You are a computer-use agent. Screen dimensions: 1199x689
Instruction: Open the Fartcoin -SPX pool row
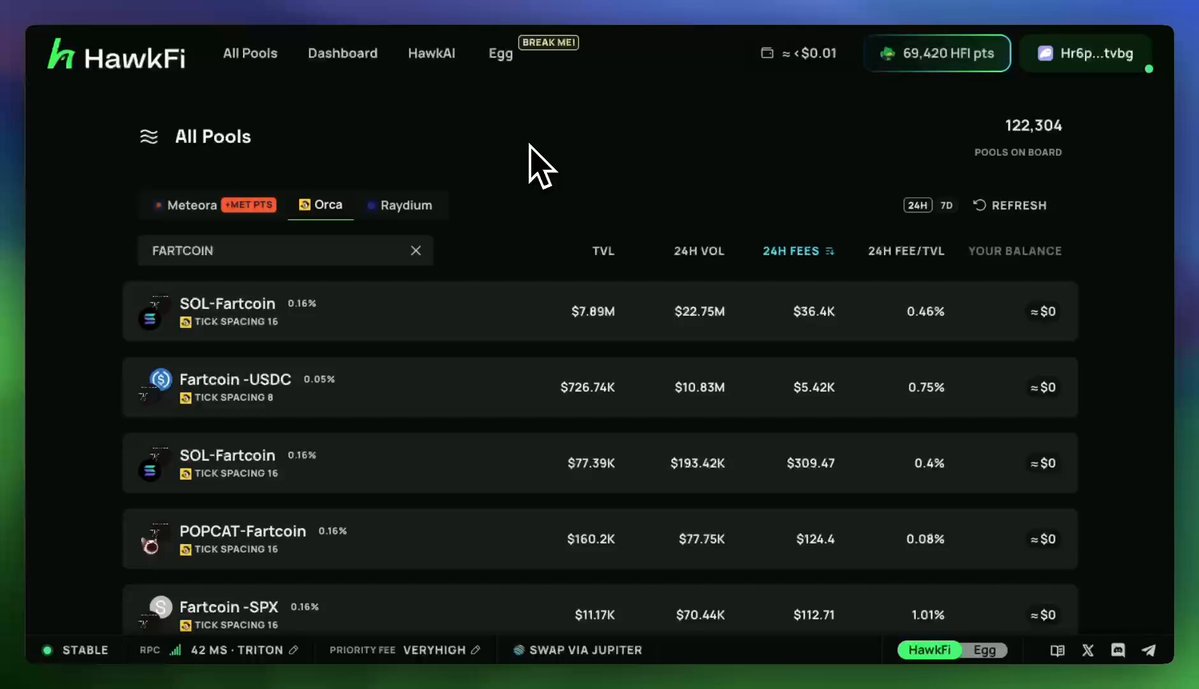600,609
